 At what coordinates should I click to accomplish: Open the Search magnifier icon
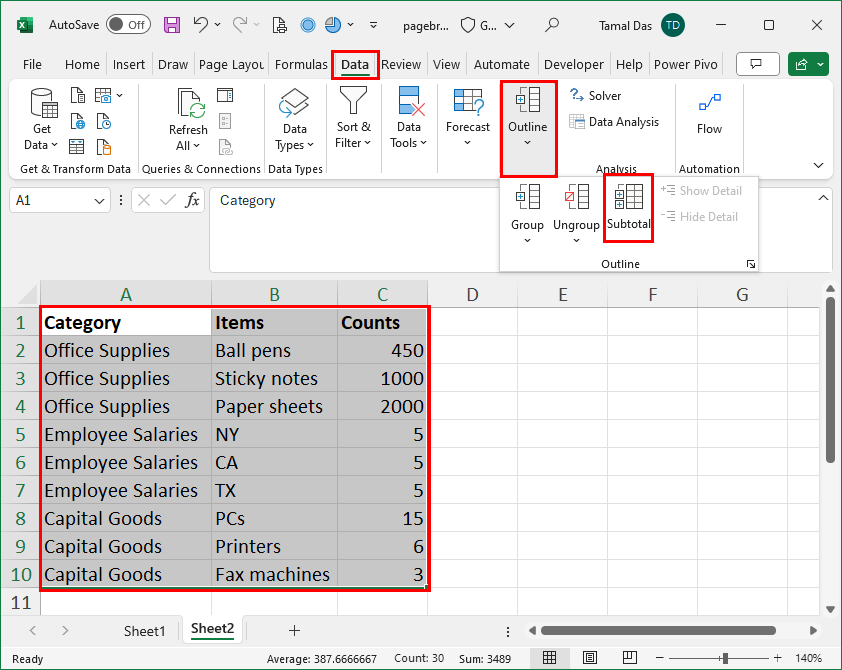(551, 25)
